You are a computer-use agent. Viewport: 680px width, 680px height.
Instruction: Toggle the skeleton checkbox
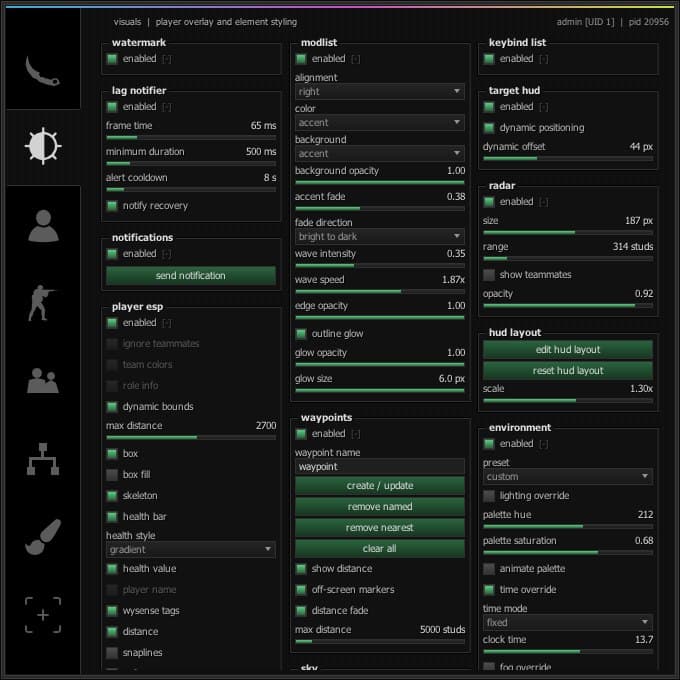(112, 495)
